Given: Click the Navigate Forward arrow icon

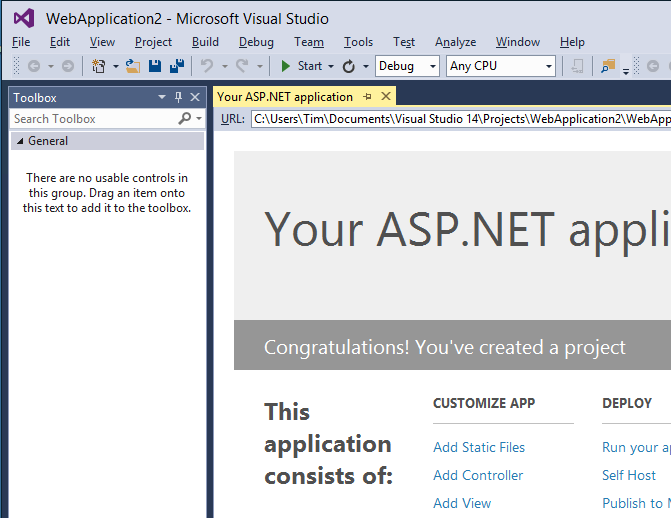Looking at the screenshot, I should [x=68, y=66].
